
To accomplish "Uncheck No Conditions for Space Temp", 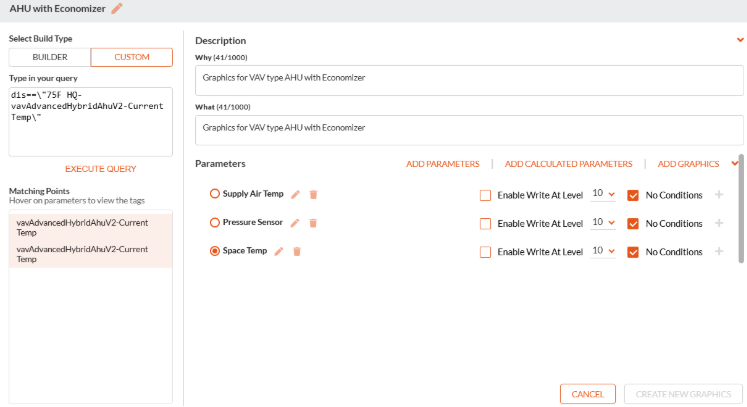I will (633, 252).
